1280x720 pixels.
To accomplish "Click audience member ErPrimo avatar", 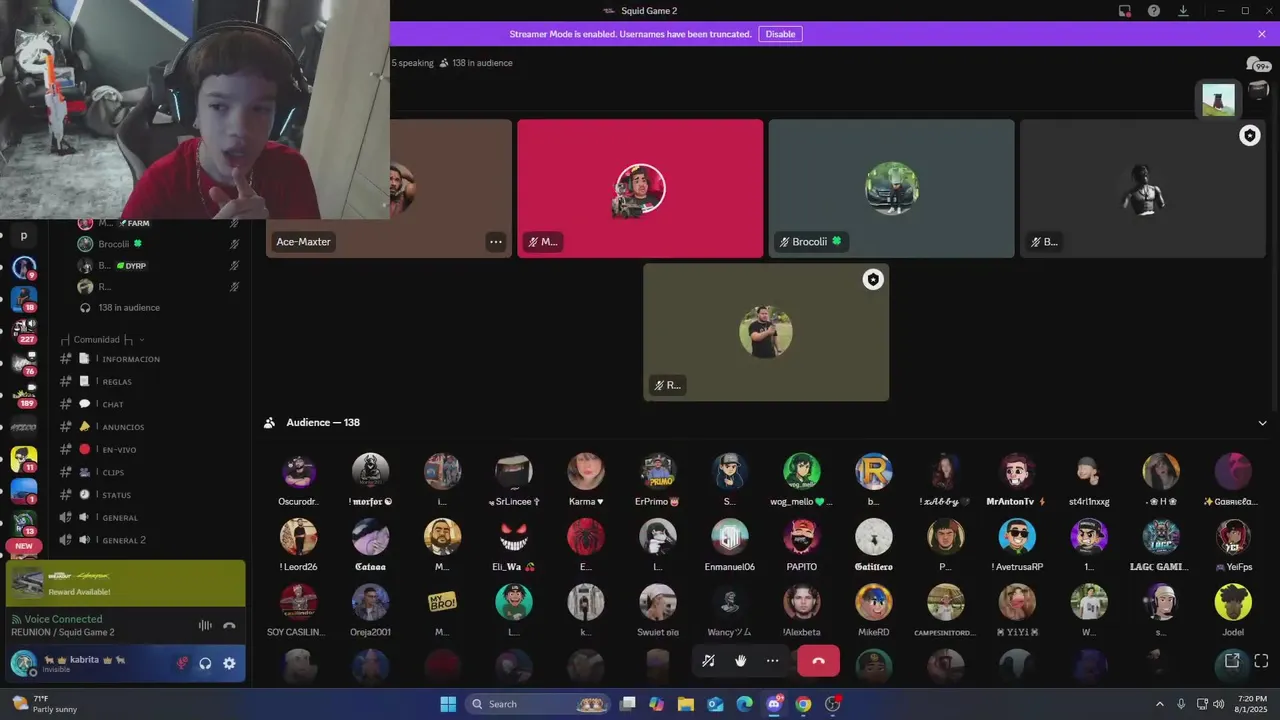I will [x=658, y=471].
